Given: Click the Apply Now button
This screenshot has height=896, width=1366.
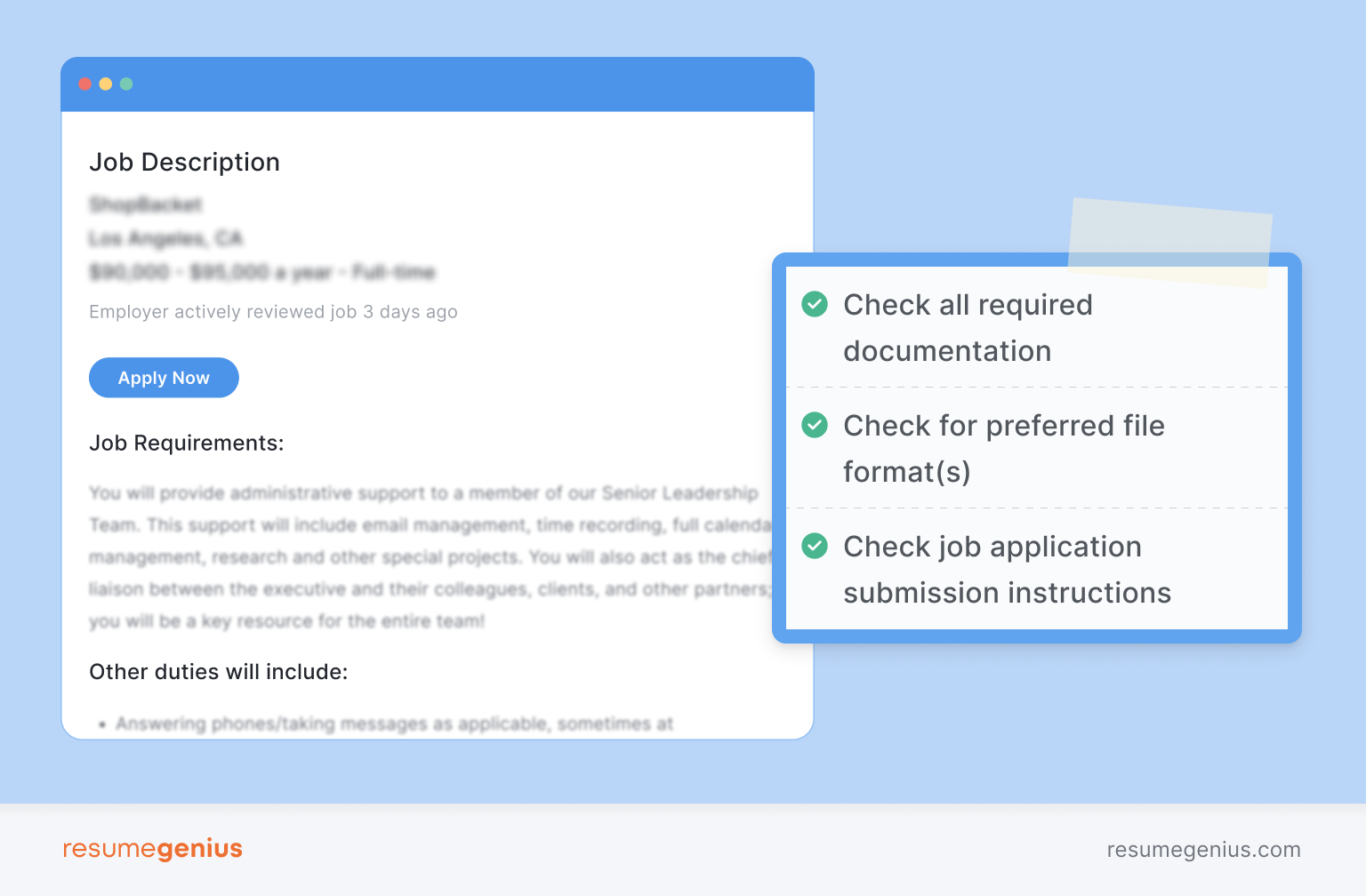Looking at the screenshot, I should coord(164,378).
